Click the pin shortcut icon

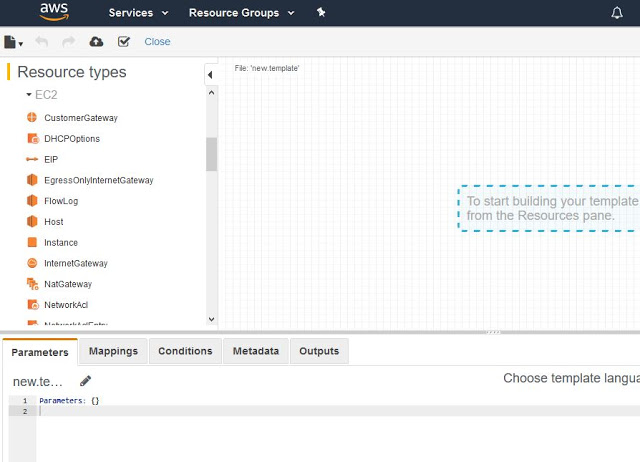point(321,12)
